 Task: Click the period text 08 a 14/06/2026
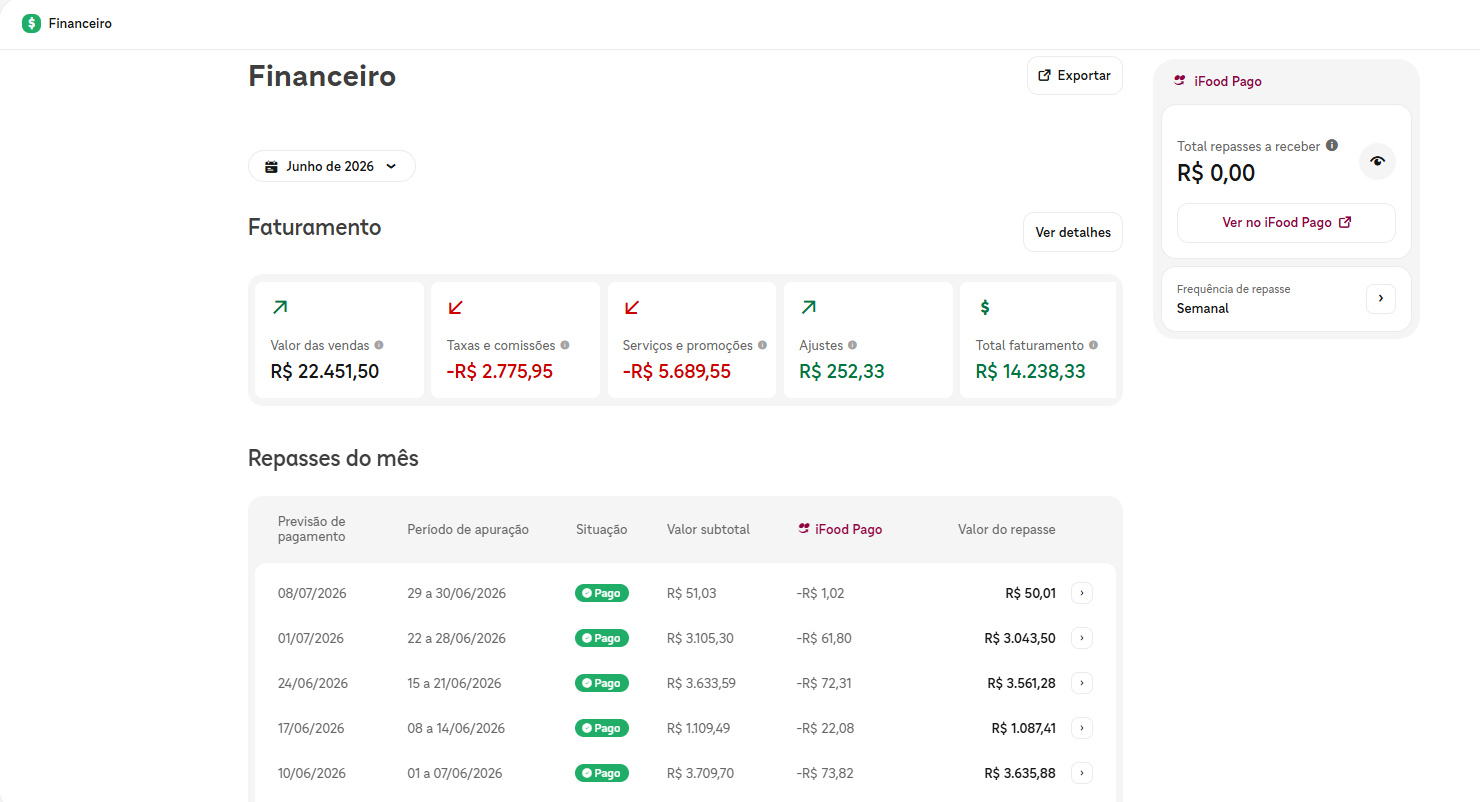(456, 728)
